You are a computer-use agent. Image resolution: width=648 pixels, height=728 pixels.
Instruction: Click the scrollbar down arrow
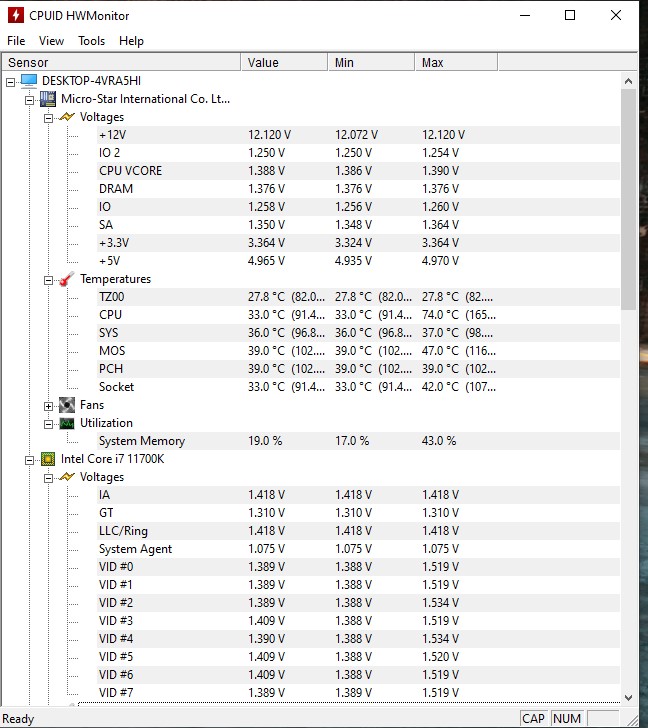629,697
